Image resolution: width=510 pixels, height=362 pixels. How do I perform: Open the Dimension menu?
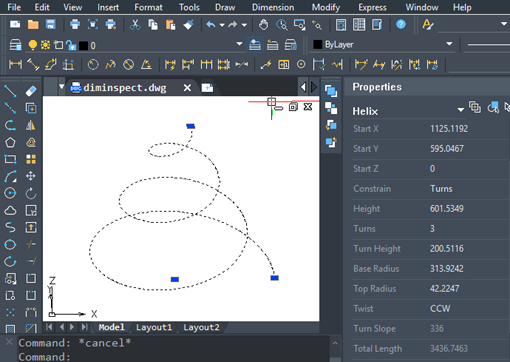point(273,7)
